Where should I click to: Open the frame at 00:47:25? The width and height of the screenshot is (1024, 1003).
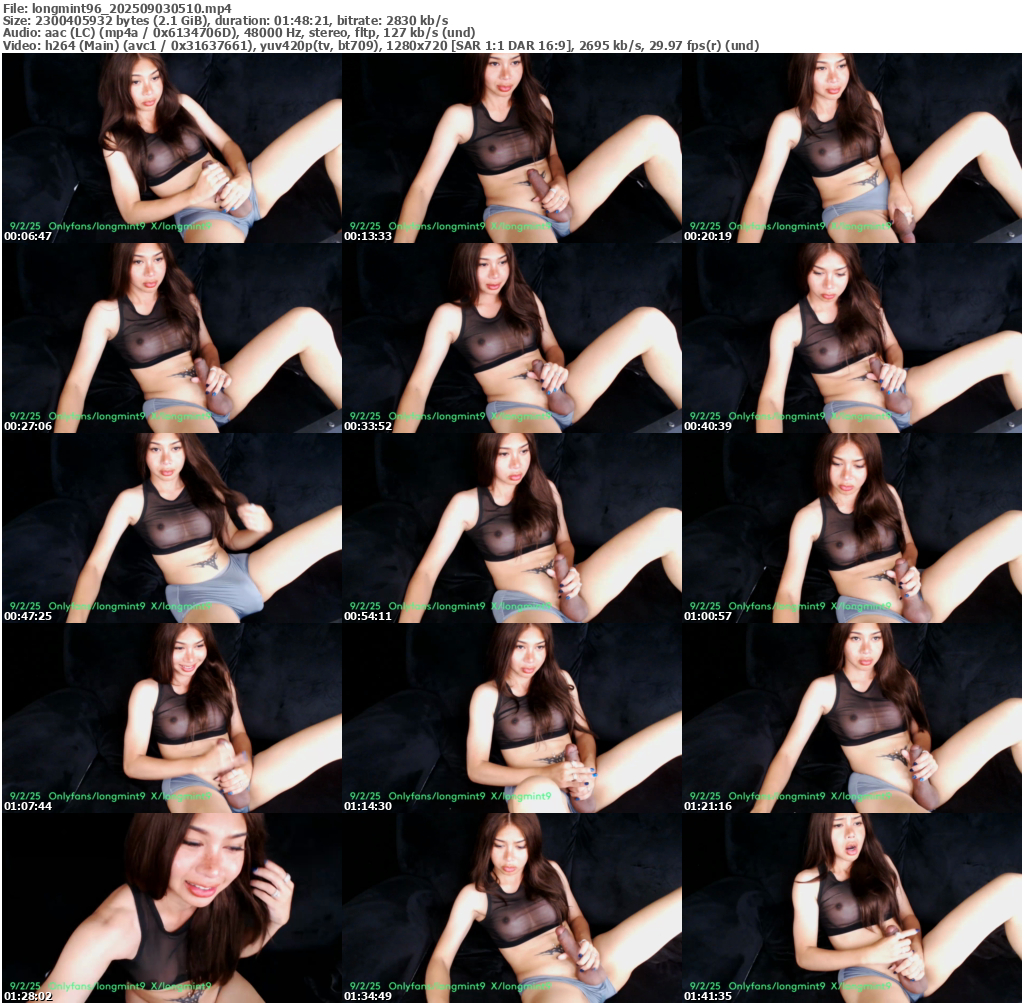click(171, 527)
